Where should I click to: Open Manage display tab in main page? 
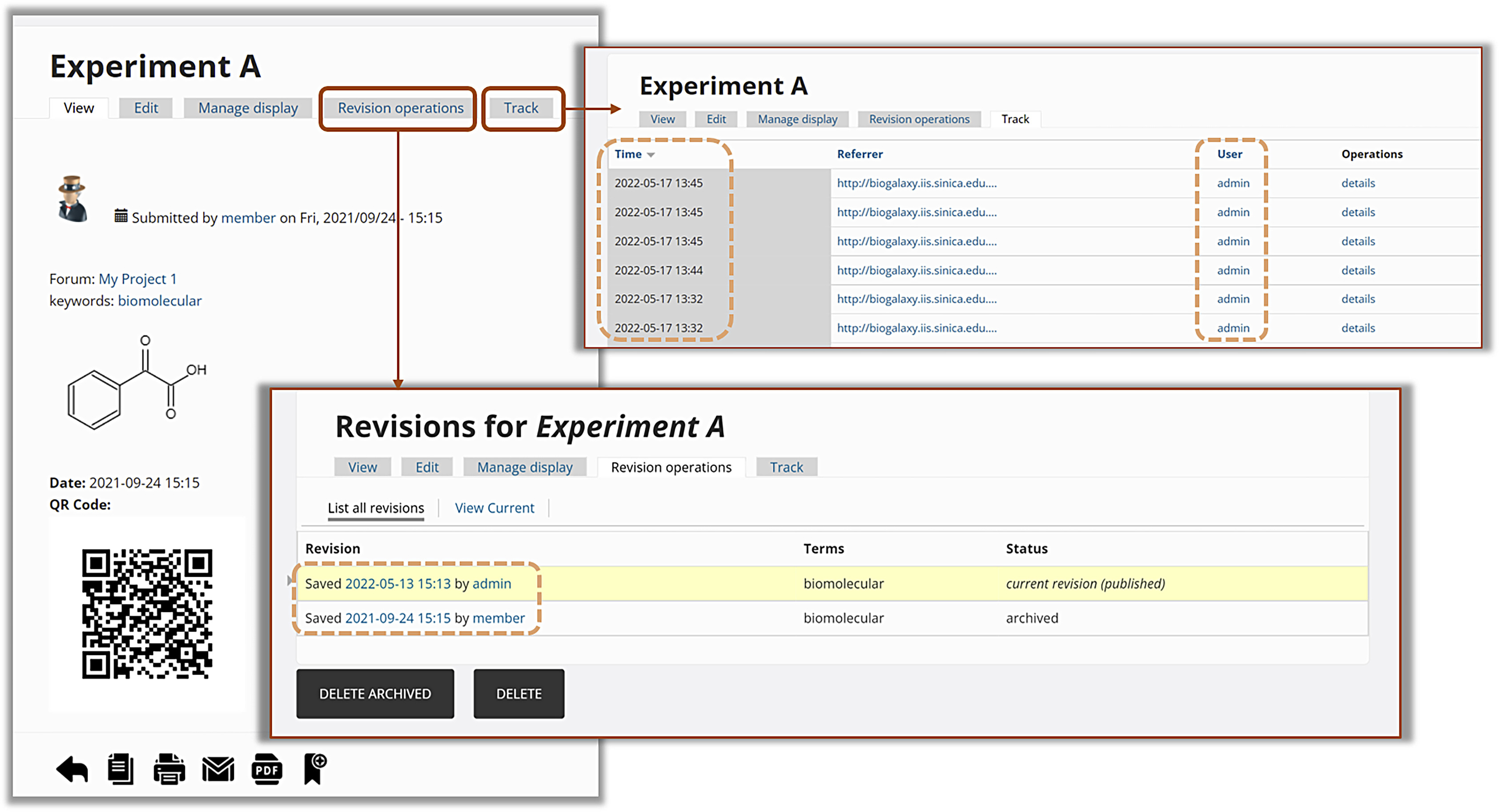[x=248, y=108]
